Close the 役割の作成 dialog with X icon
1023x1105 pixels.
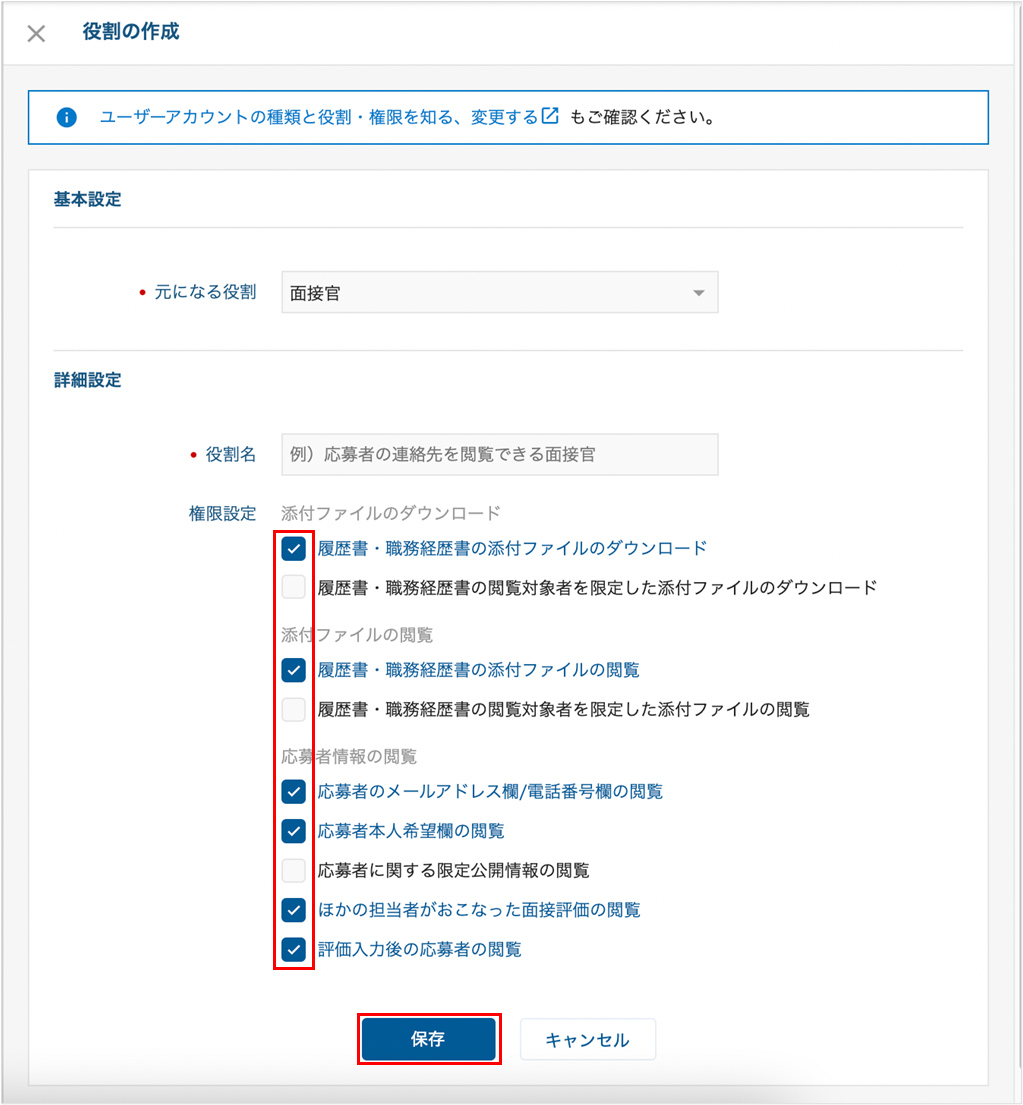click(x=36, y=33)
